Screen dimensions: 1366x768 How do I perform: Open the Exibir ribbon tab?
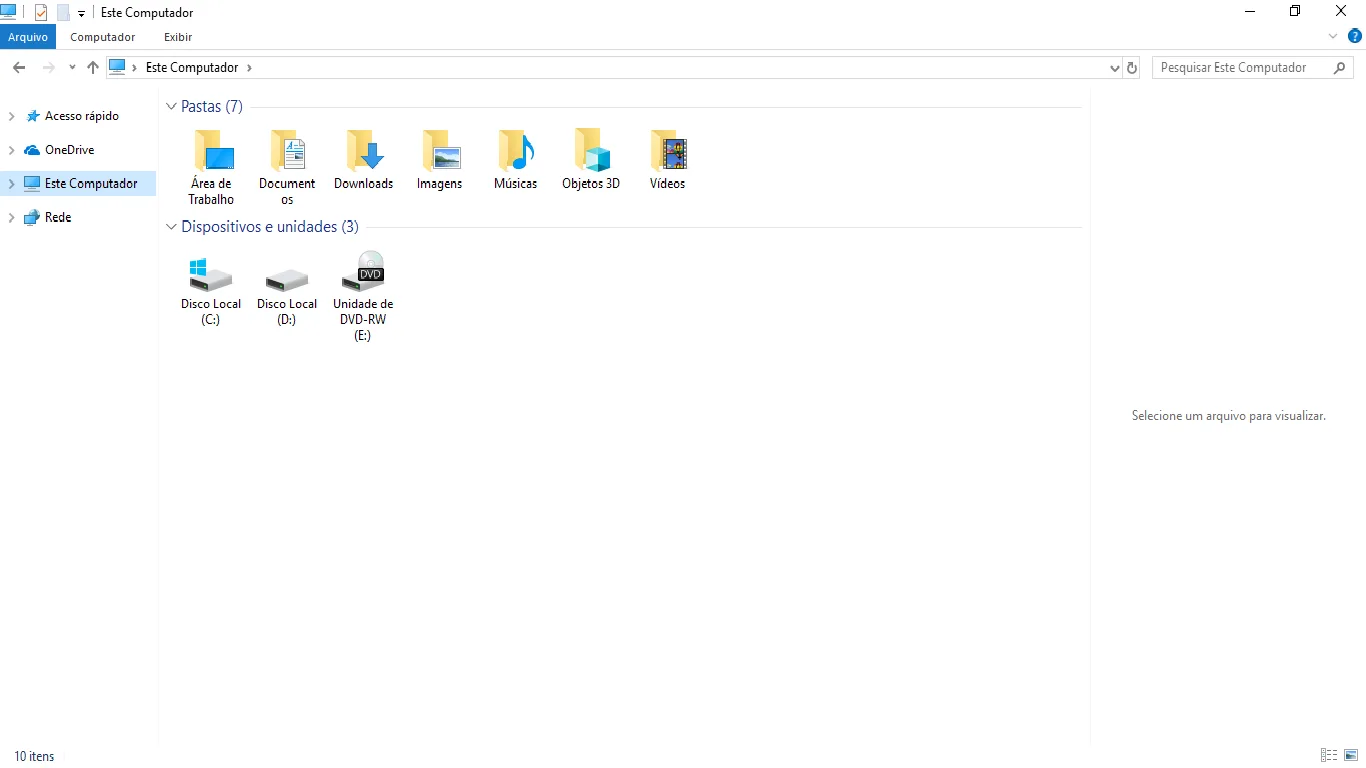[x=178, y=37]
